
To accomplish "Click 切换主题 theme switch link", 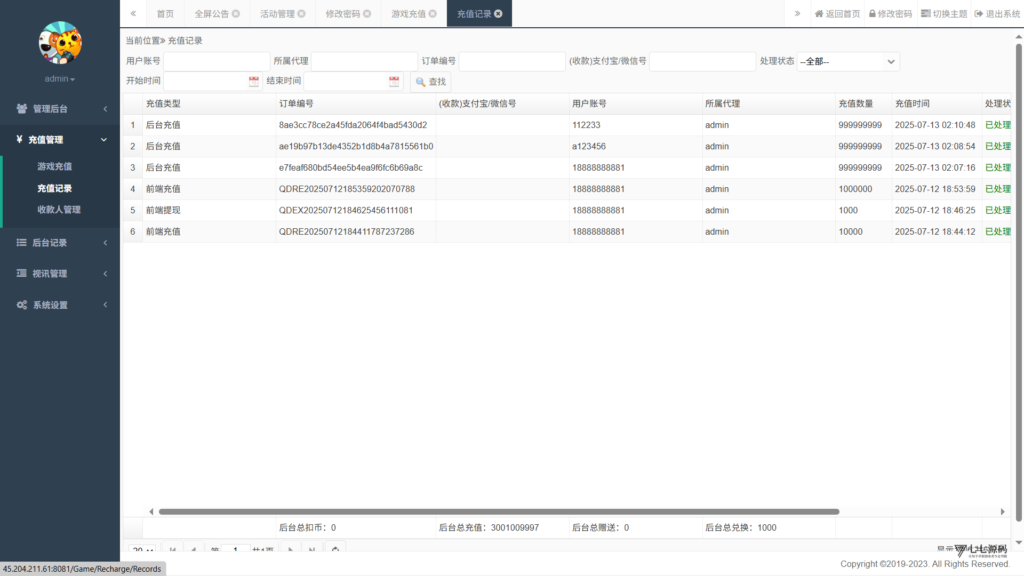I will pyautogui.click(x=944, y=14).
